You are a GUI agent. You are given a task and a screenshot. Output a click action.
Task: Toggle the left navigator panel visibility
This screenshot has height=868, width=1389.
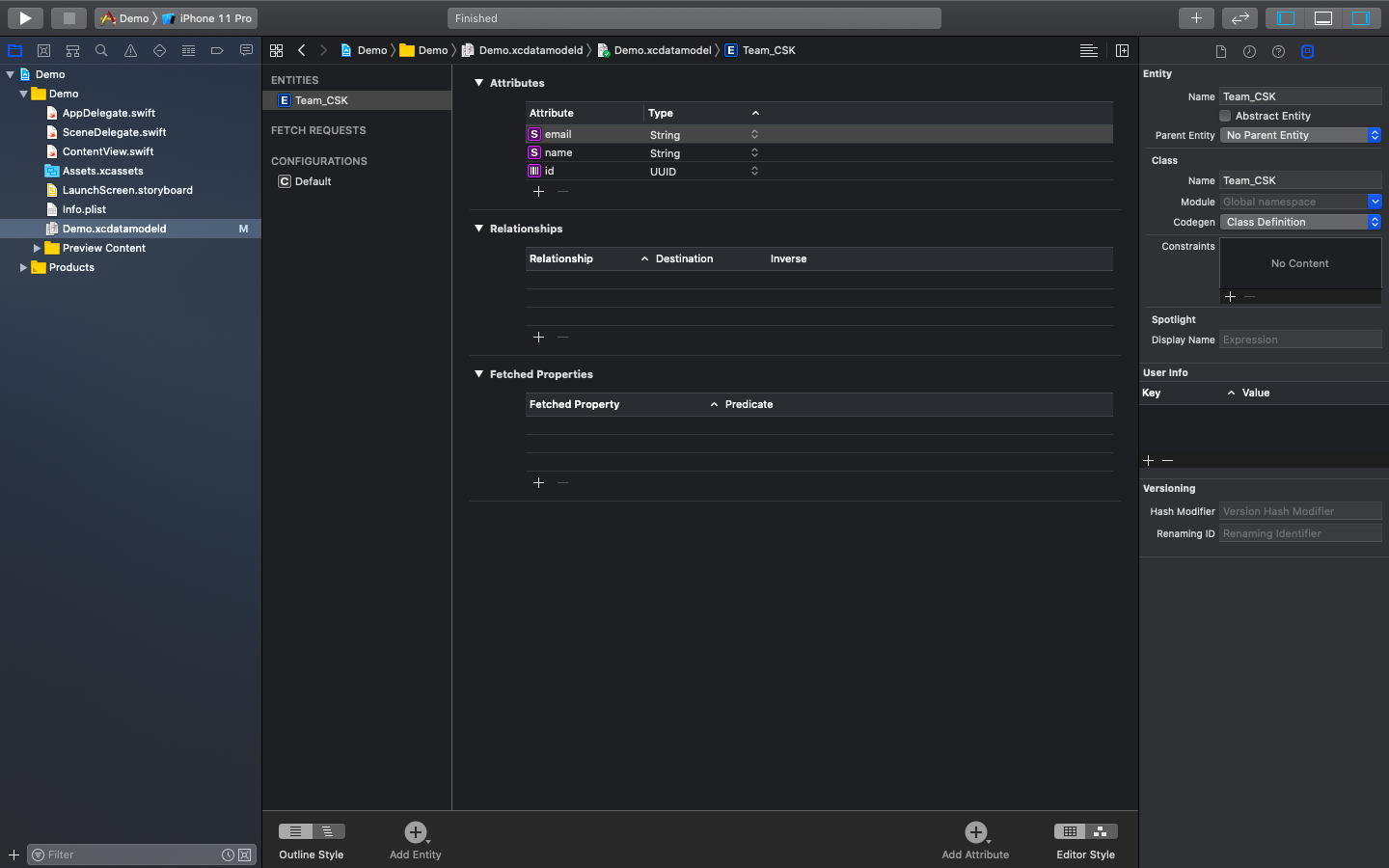click(x=1286, y=17)
